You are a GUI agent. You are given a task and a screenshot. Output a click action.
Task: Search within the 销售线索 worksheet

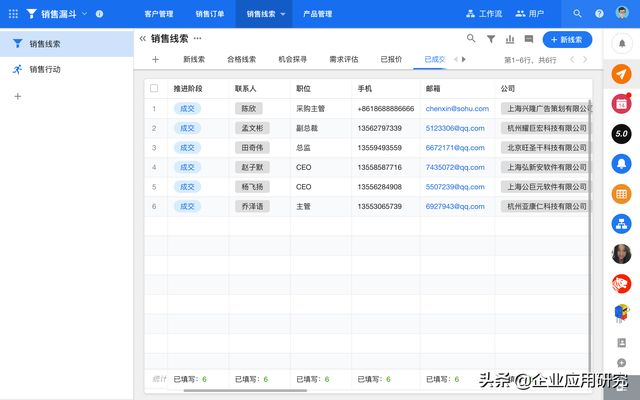471,38
